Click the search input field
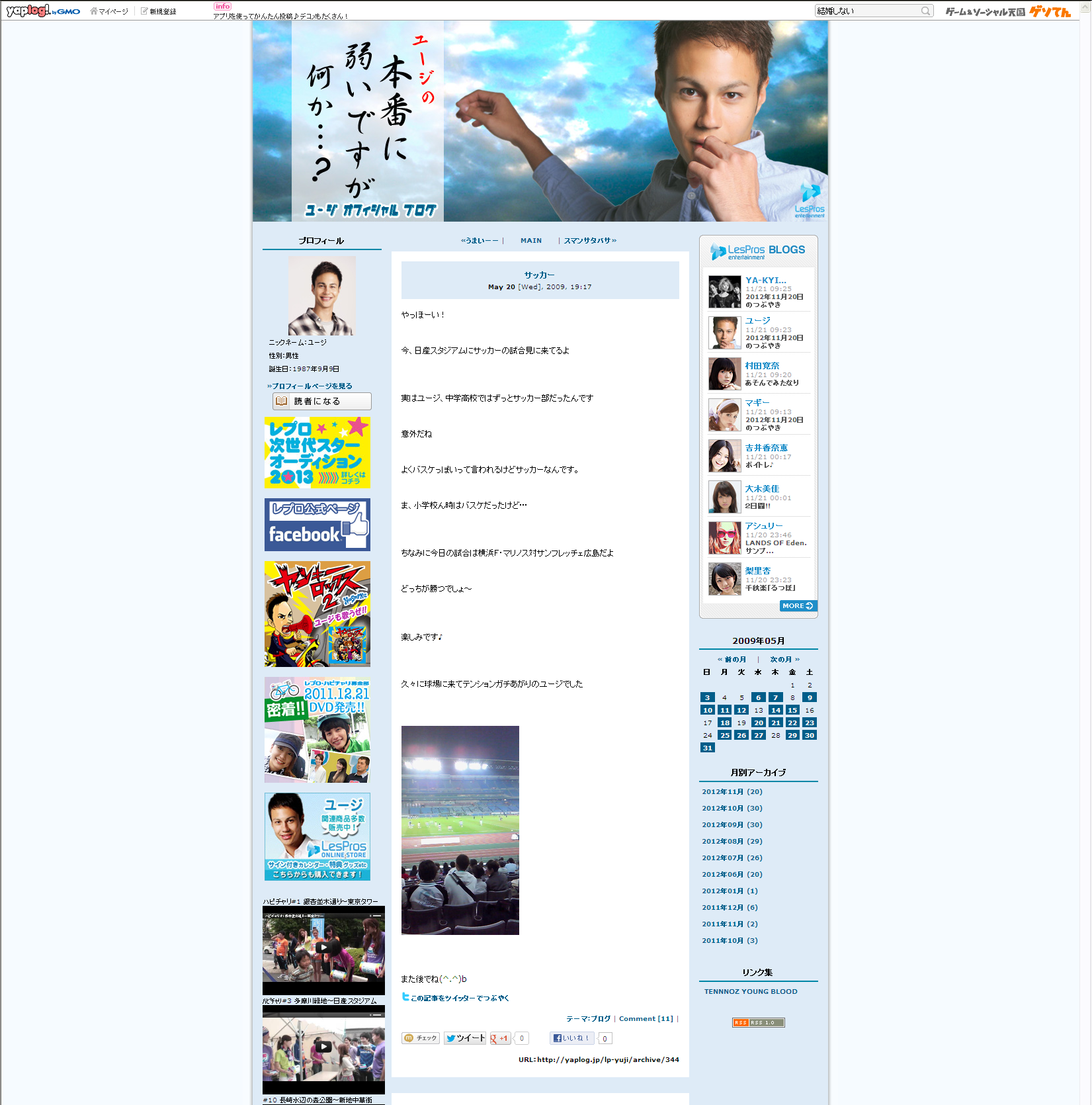The image size is (1092, 1105). [866, 11]
